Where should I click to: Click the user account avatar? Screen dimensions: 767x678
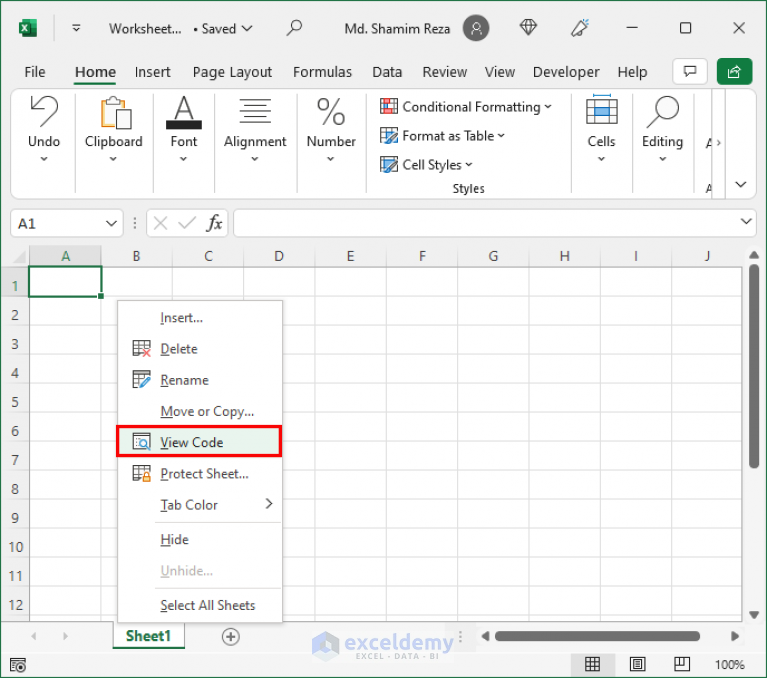pyautogui.click(x=476, y=28)
